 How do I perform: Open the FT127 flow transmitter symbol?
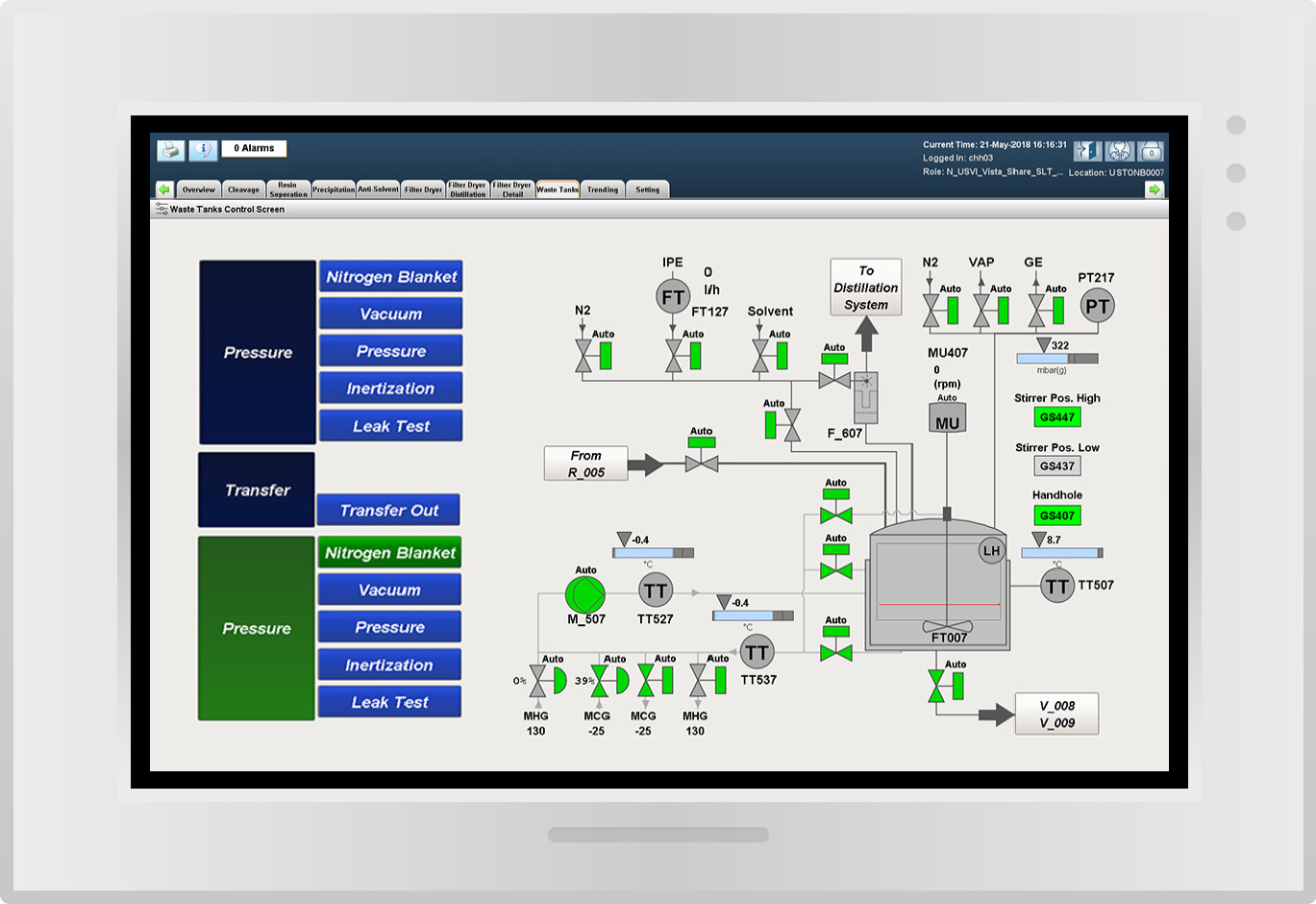(673, 296)
